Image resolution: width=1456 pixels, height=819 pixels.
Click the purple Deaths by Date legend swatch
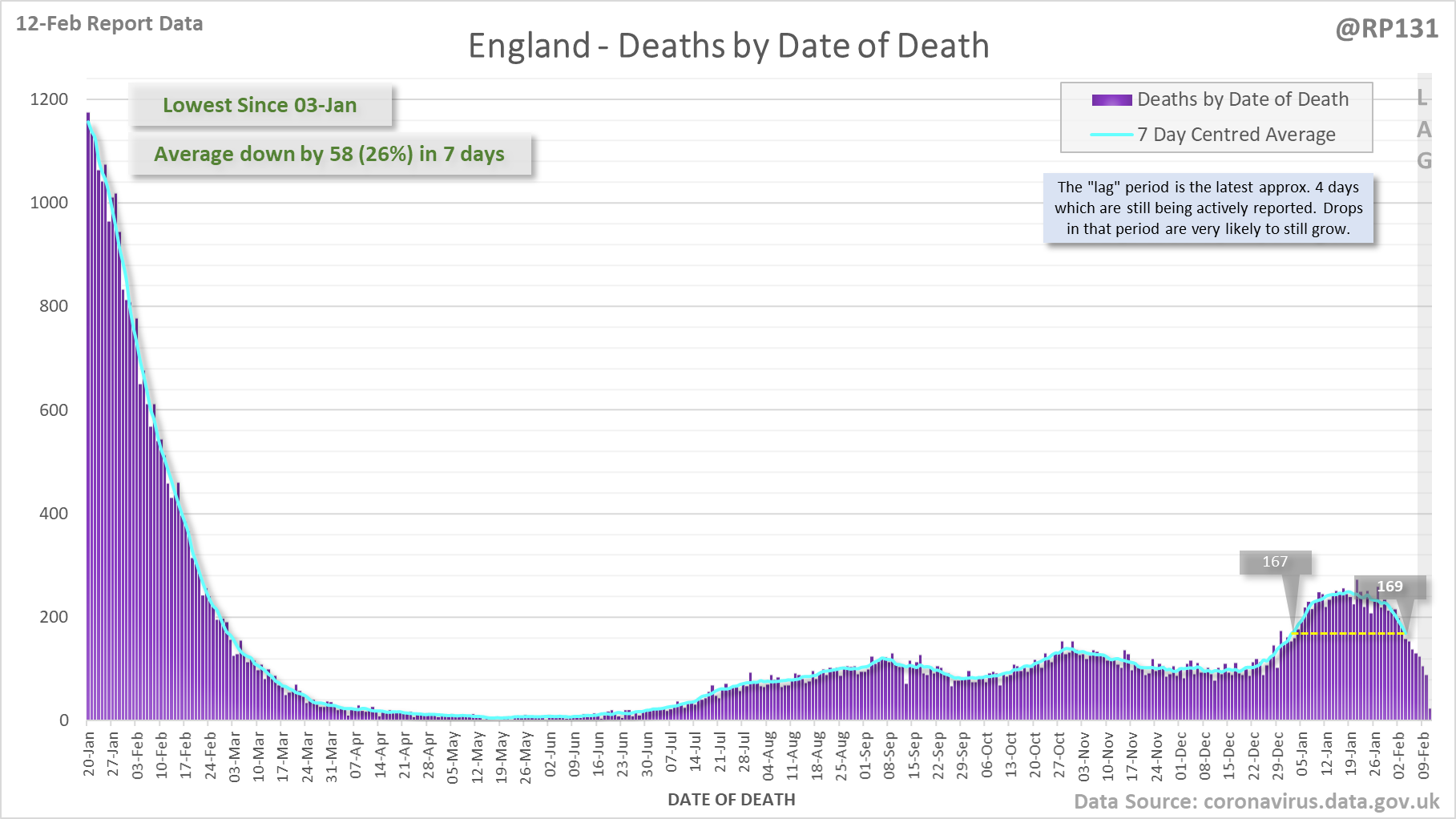point(1111,100)
